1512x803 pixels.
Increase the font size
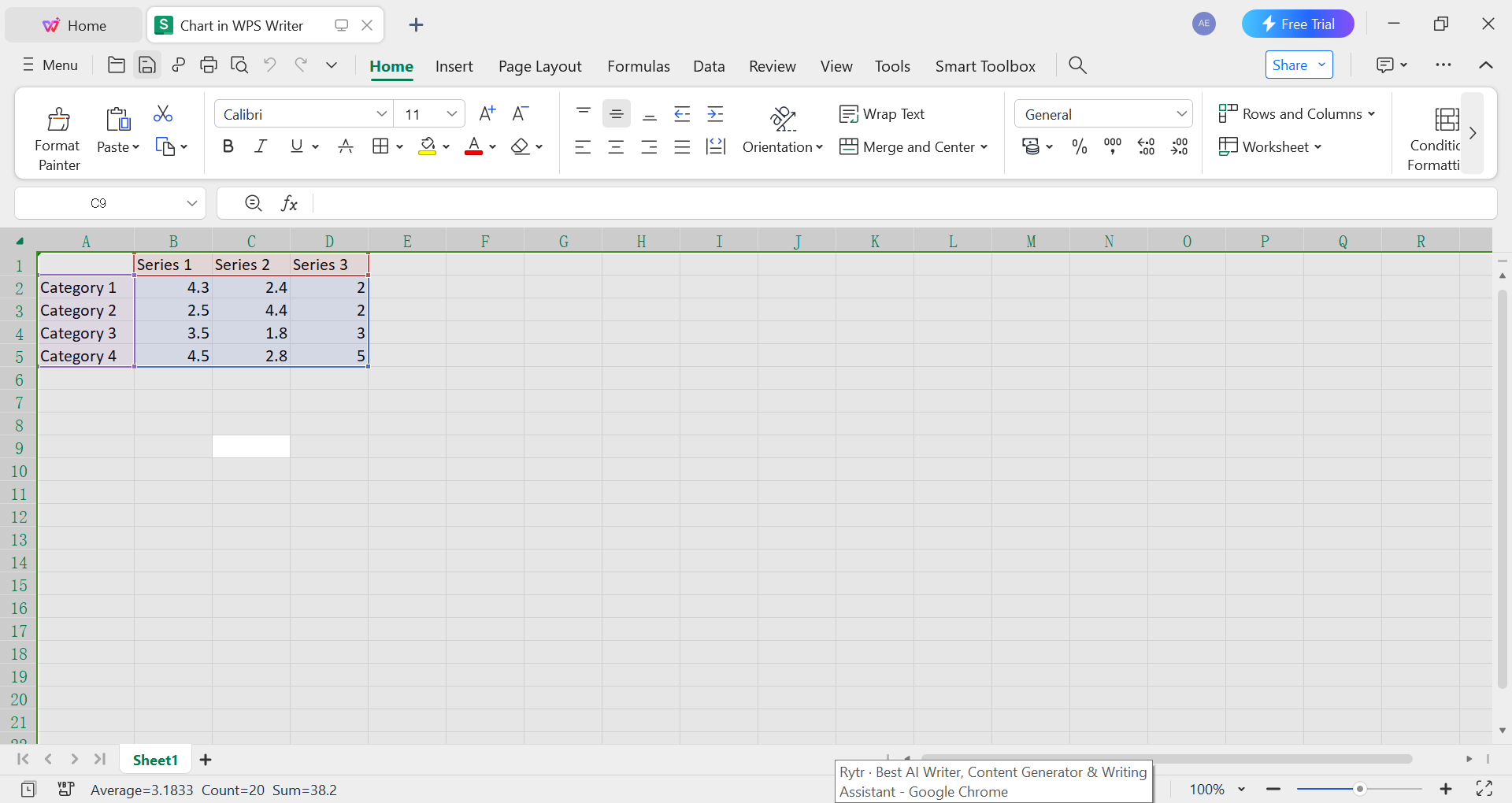point(487,113)
